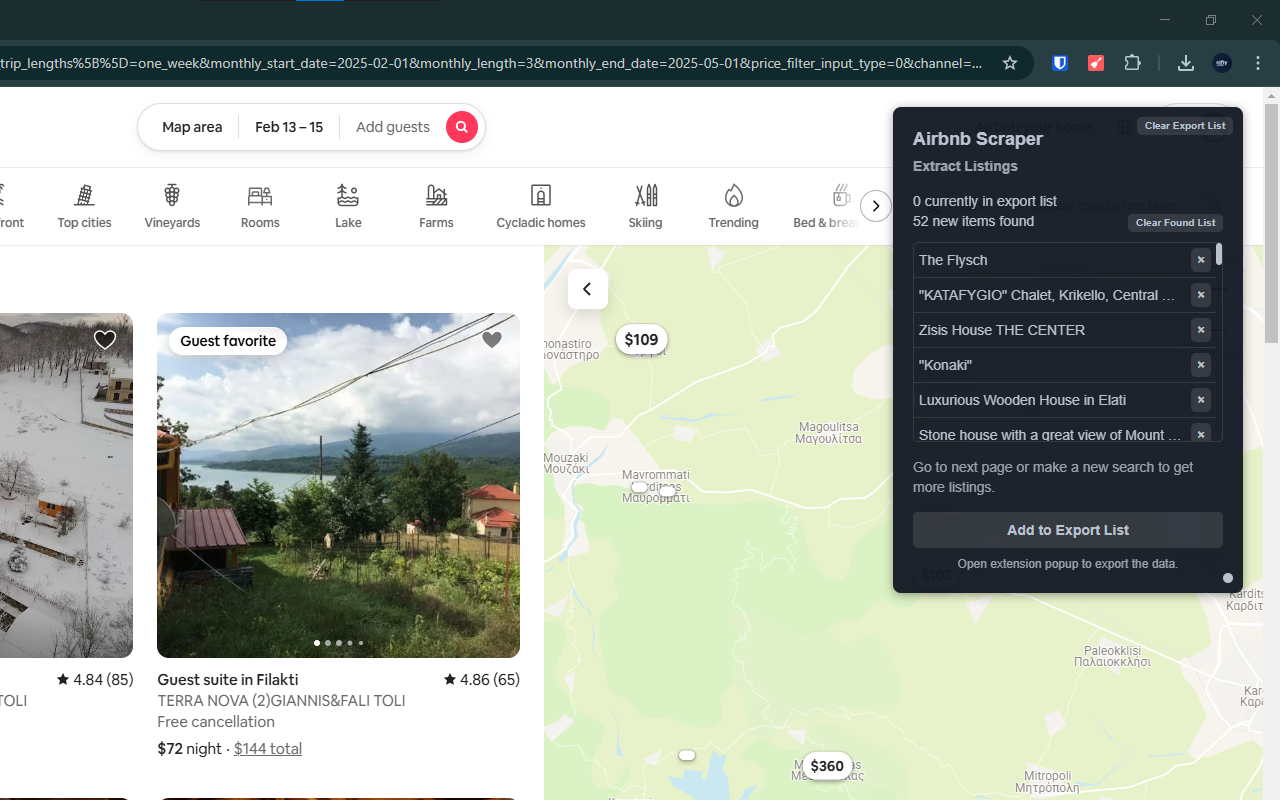Click the red Airbnb search button
Screen dimensions: 1280x800
[461, 127]
